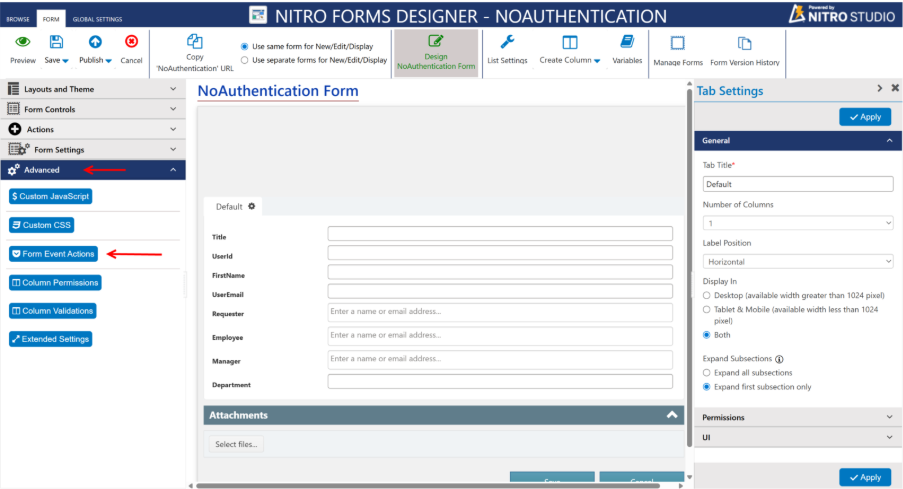Switch to the Browse tab
Image resolution: width=903 pixels, height=489 pixels.
tap(18, 19)
